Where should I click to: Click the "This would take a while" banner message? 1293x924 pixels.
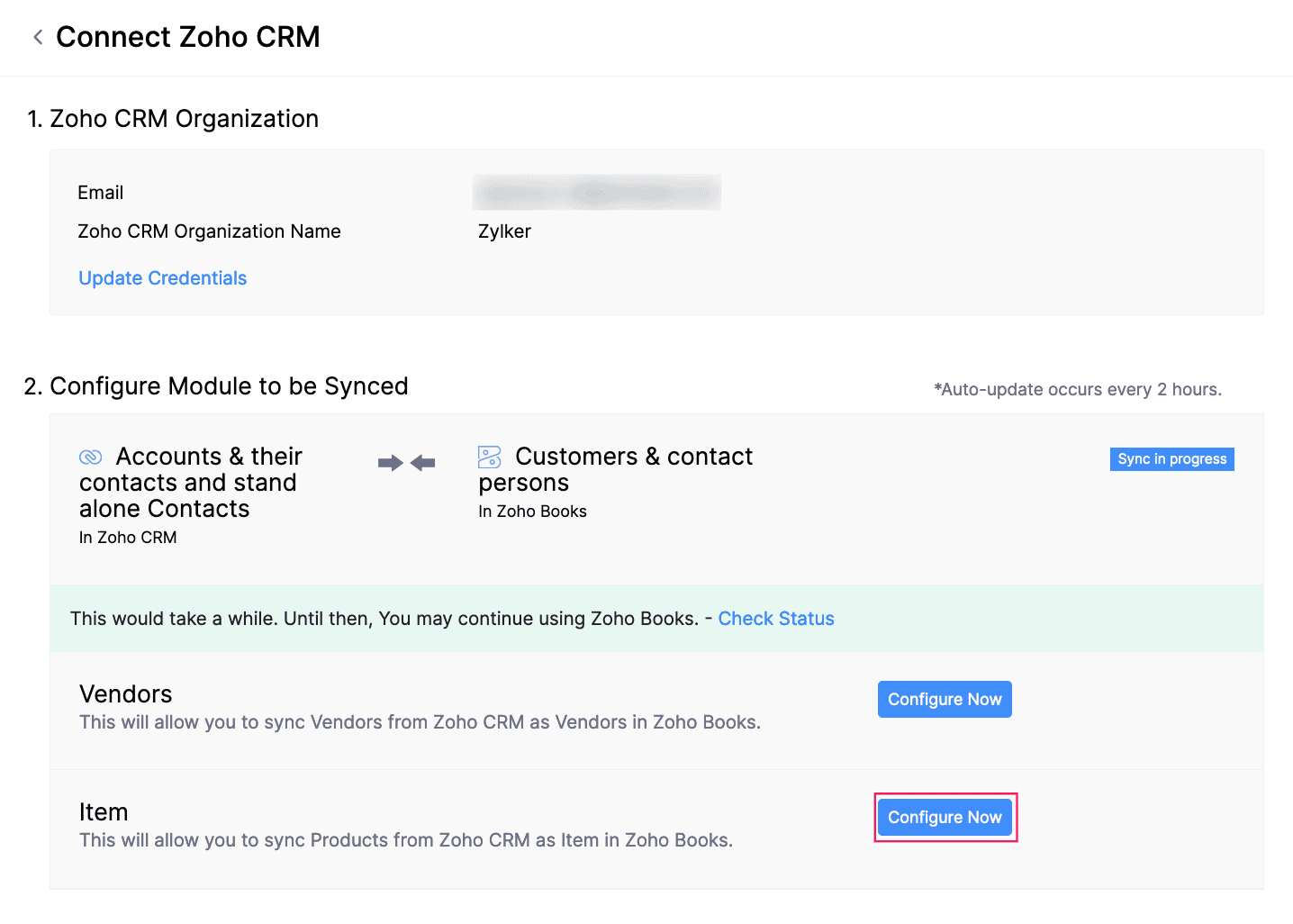(384, 619)
